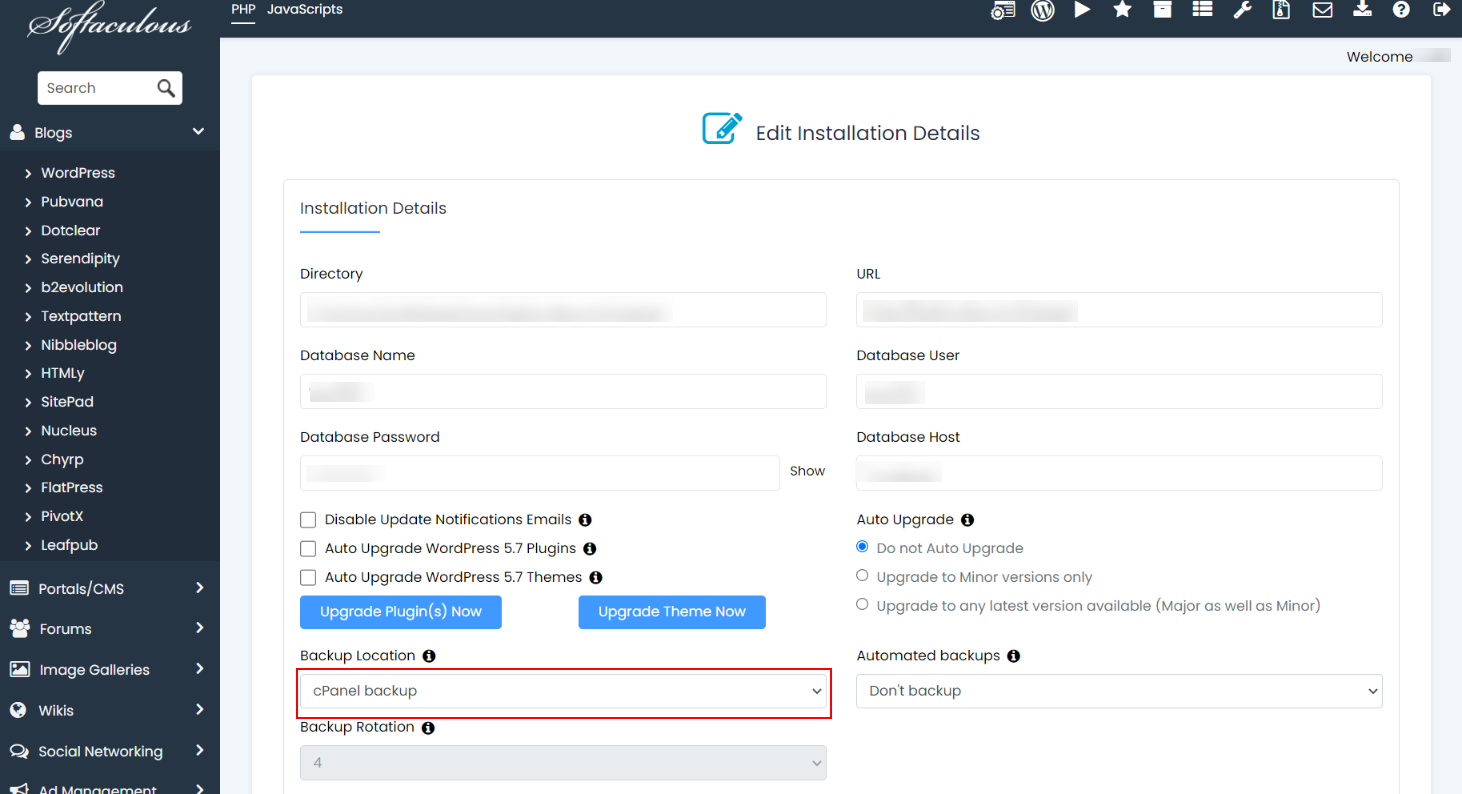Switch to the PHP tab
The width and height of the screenshot is (1462, 794).
[x=243, y=9]
